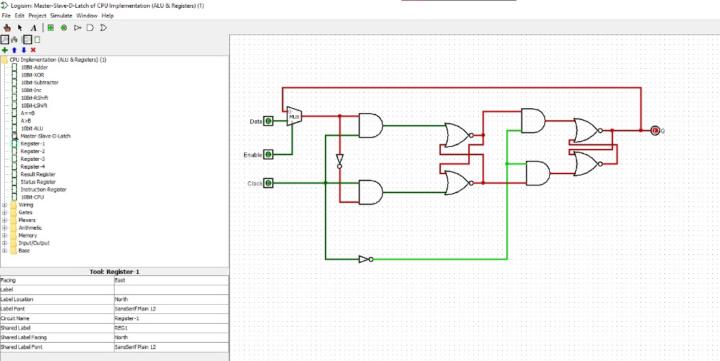This screenshot has height=361, width=720.
Task: Toggle the Enable input pin on canvas
Action: (269, 154)
